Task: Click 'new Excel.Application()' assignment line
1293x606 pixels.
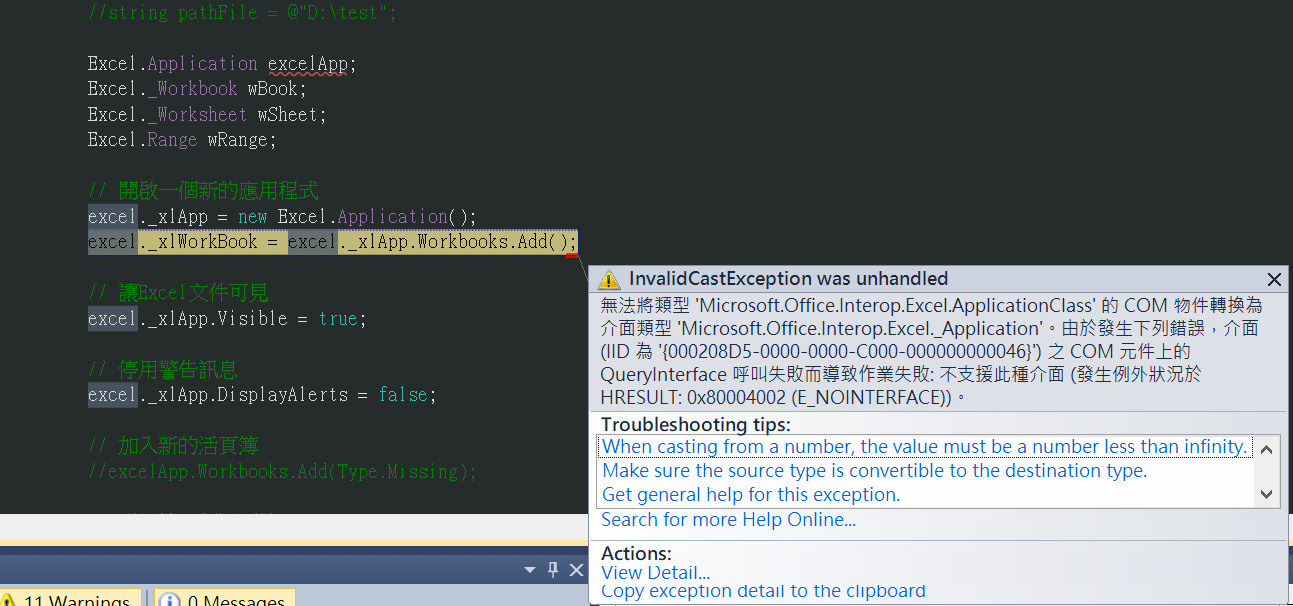Action: tap(283, 217)
